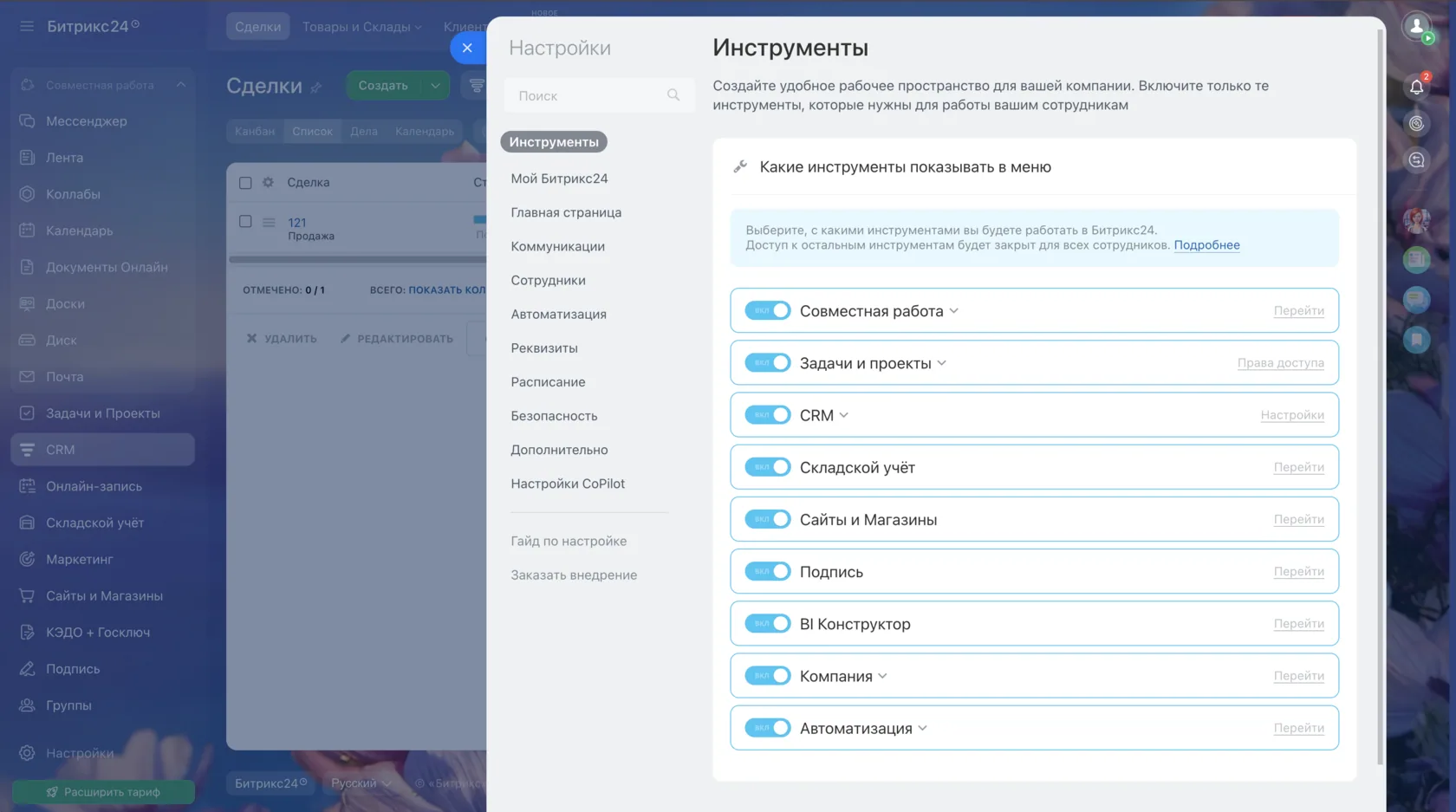
Task: Switch to the Канбан view tab
Action: (x=255, y=131)
